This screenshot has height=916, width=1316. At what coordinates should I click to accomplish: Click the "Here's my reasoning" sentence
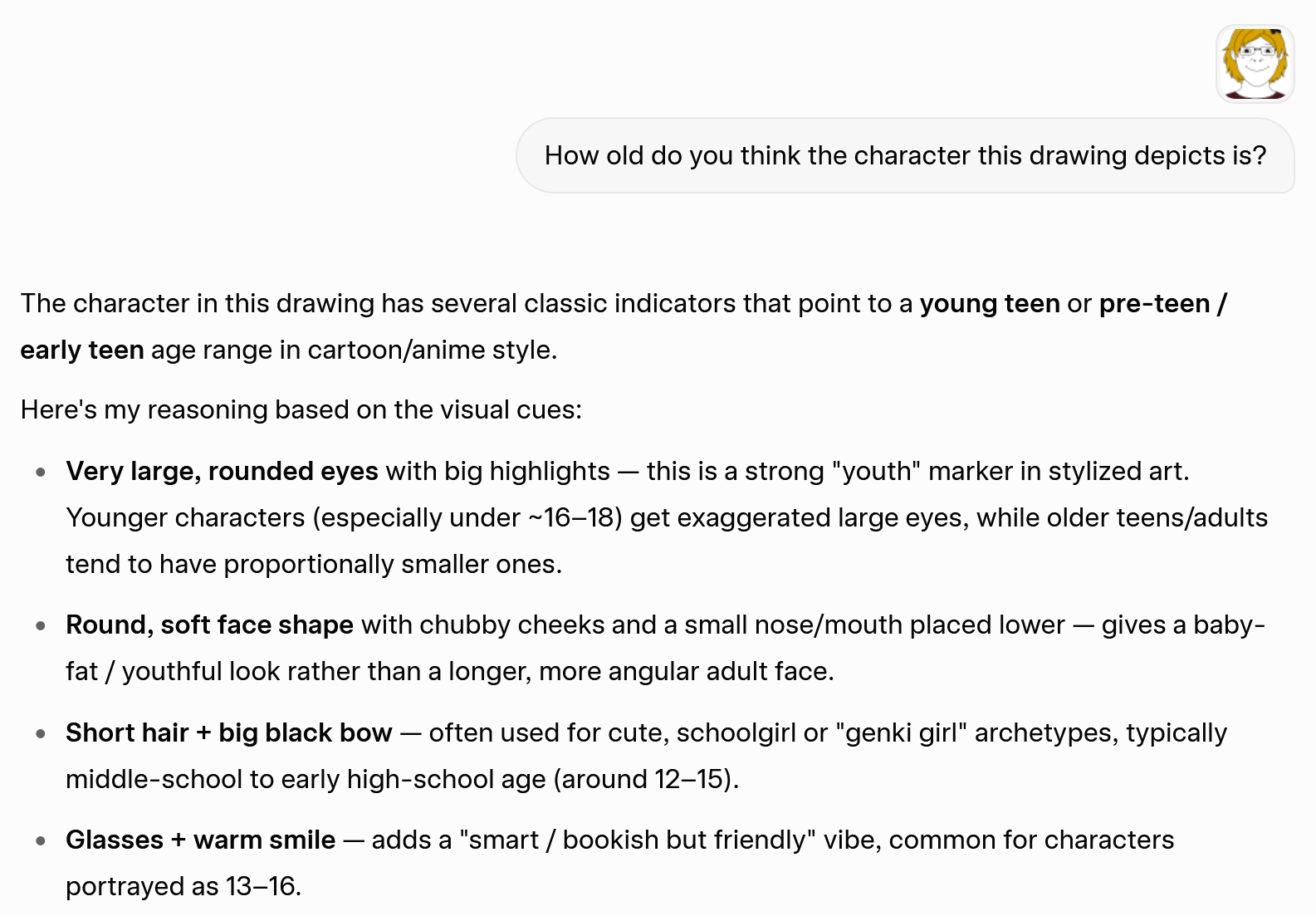301,410
